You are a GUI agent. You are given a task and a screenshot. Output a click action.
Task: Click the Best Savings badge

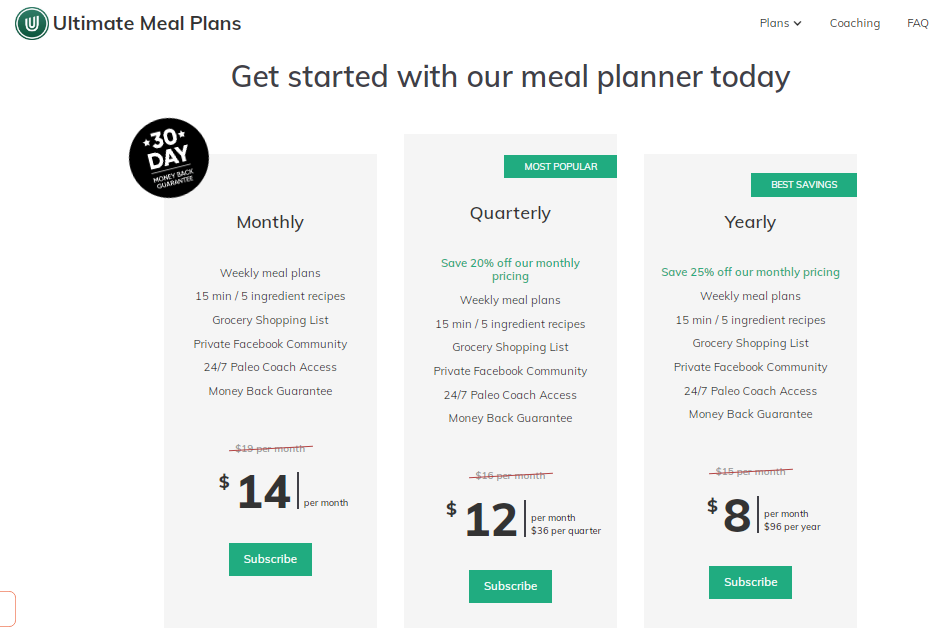803,185
